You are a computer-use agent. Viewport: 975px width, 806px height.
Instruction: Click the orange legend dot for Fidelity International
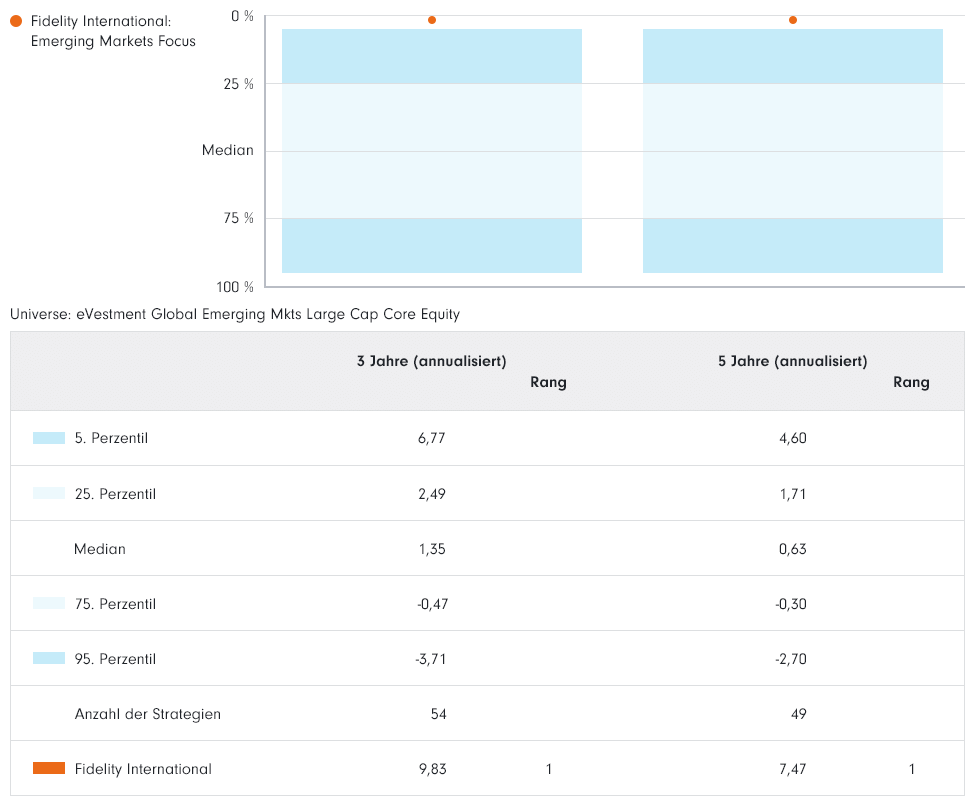[x=16, y=21]
